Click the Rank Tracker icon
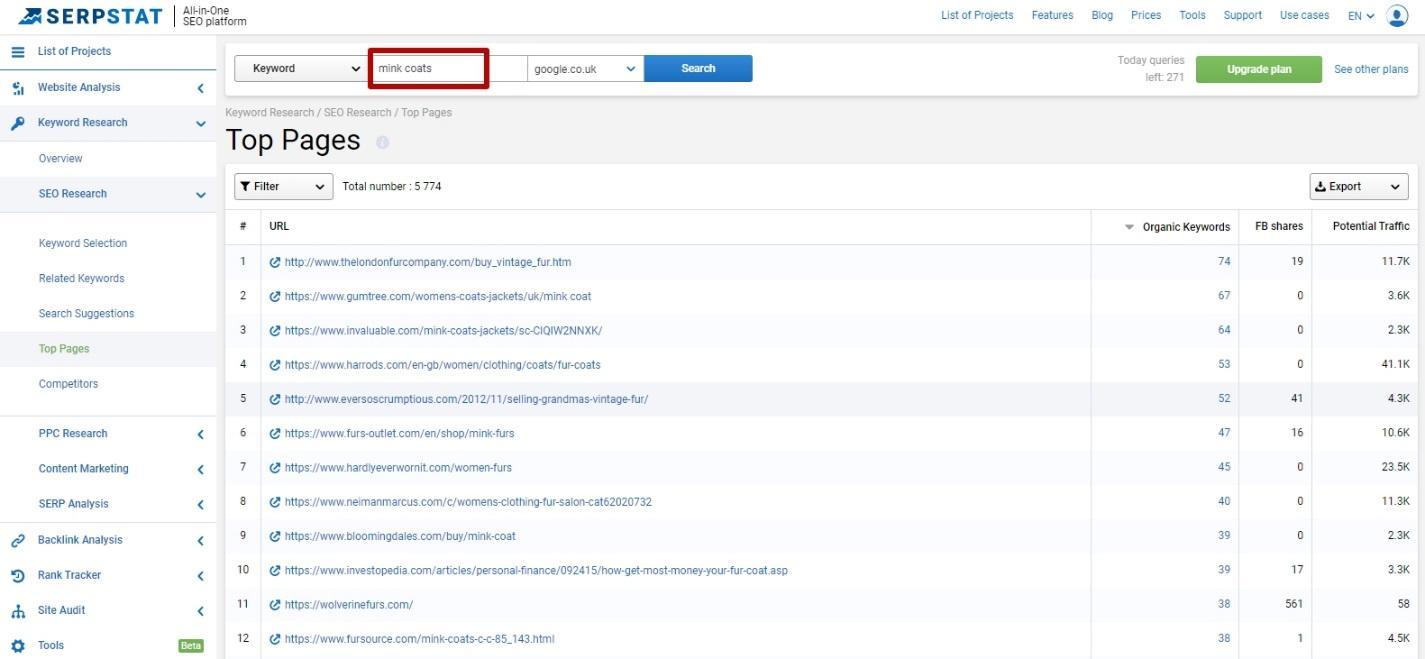Image resolution: width=1425 pixels, height=659 pixels. point(18,575)
